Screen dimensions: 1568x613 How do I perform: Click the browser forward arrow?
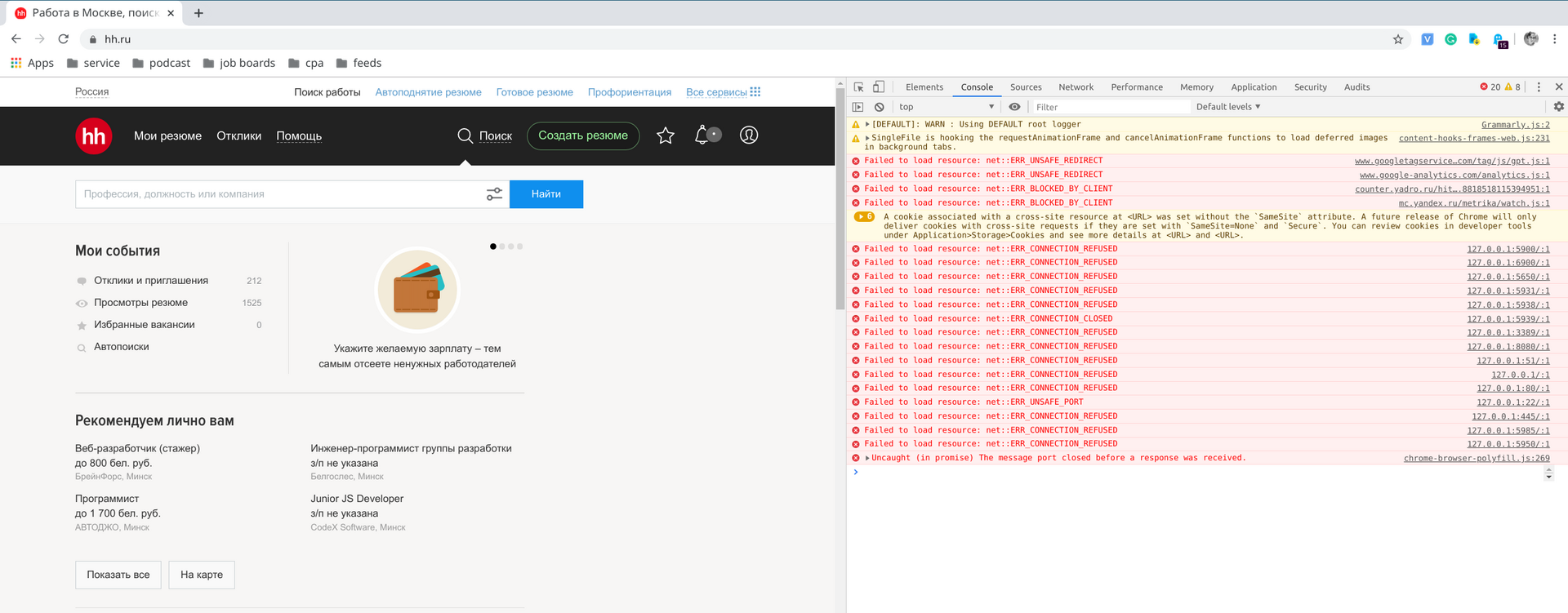tap(39, 38)
